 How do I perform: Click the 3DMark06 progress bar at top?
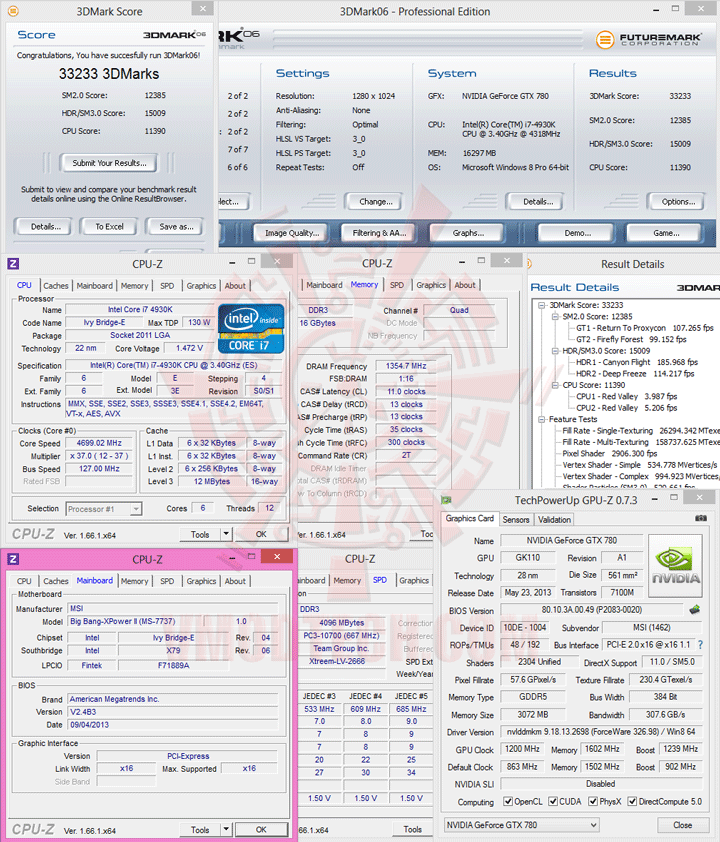[427, 38]
